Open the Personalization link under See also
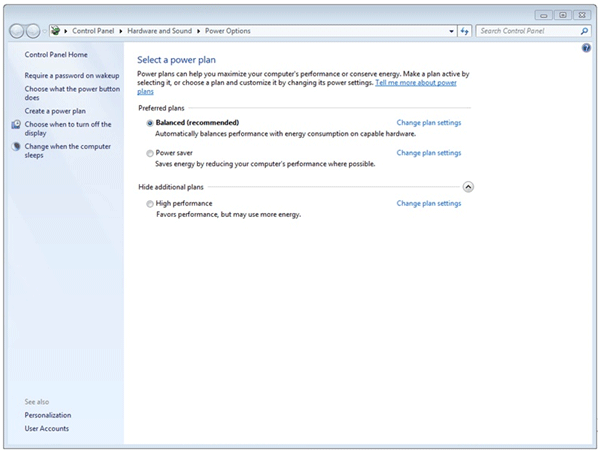The image size is (601, 452). 48,415
